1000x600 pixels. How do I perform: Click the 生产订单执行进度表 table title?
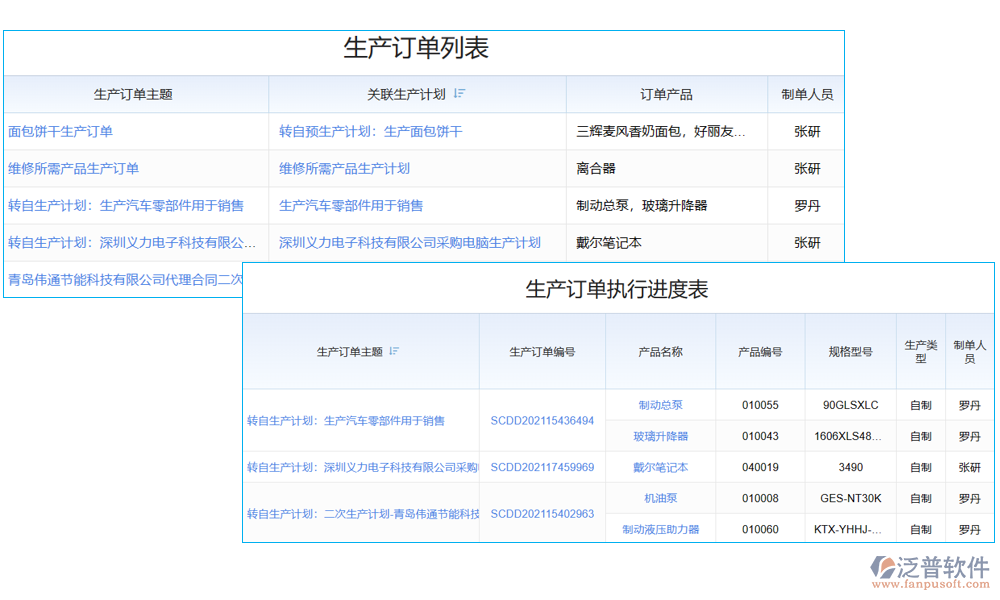click(619, 290)
